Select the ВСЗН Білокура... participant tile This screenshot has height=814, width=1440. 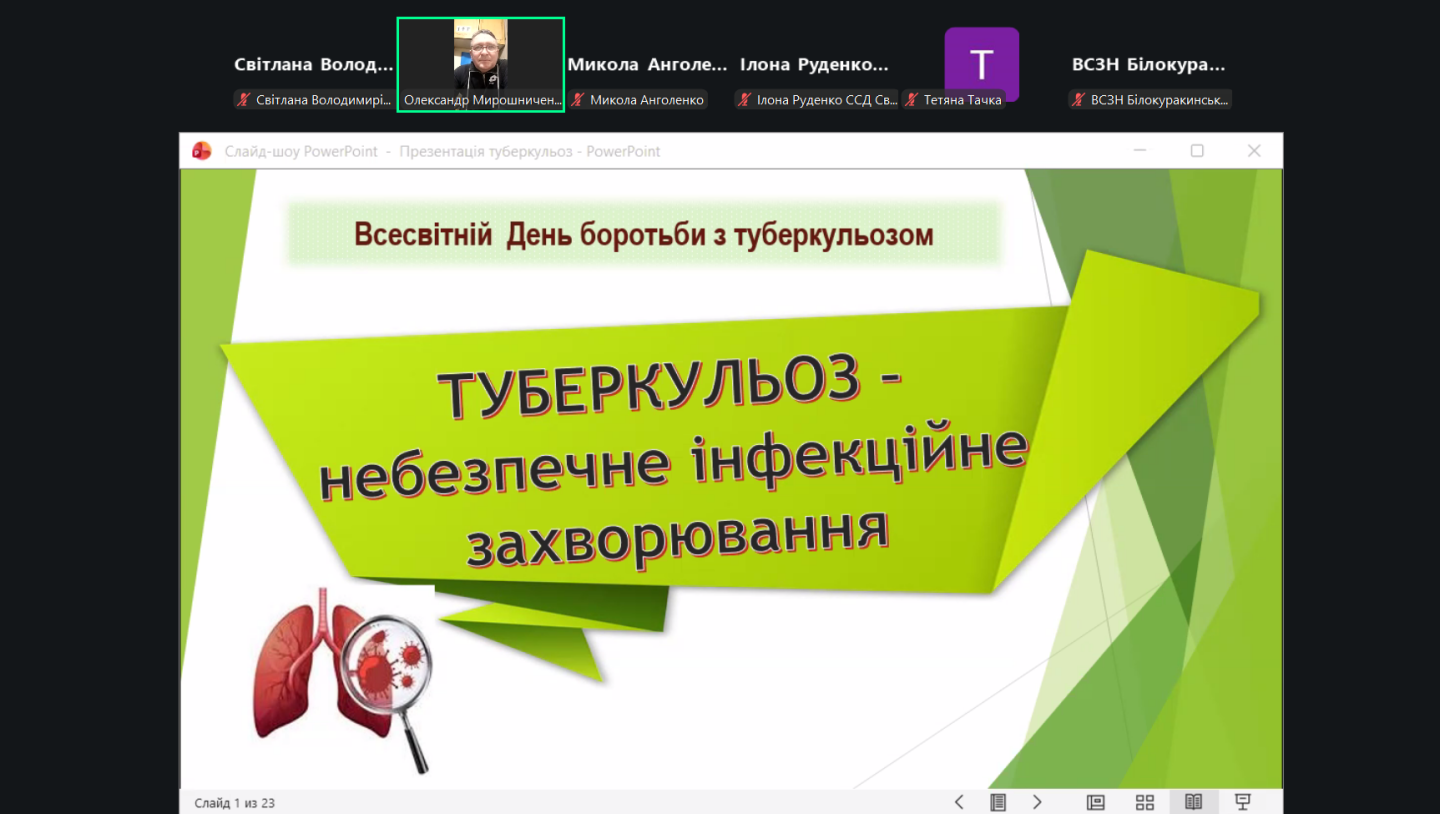[1149, 65]
